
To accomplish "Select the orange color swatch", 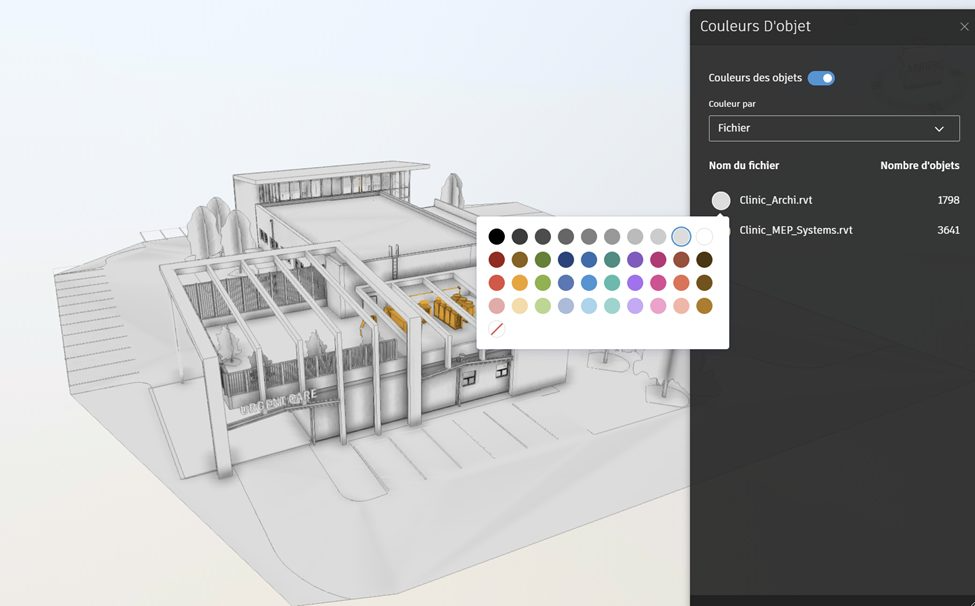I will coord(520,283).
